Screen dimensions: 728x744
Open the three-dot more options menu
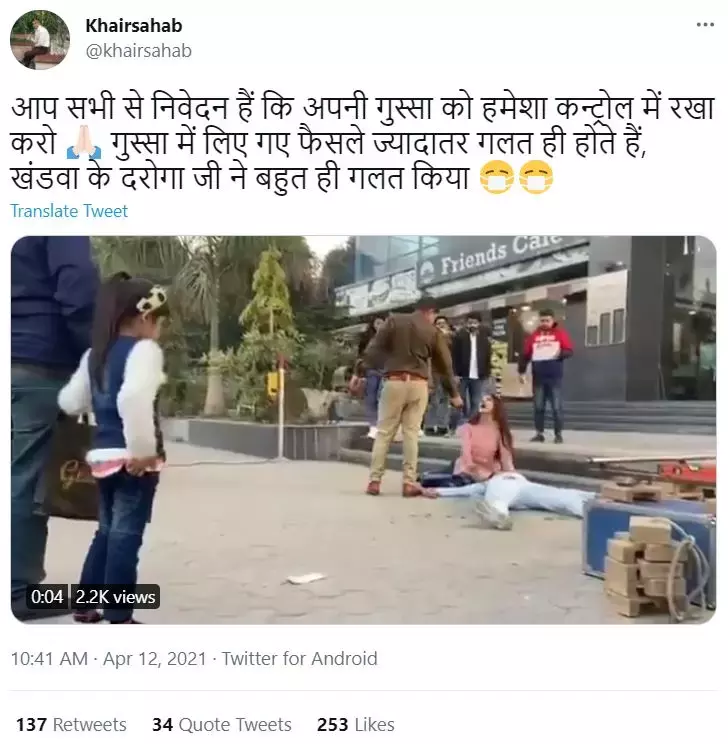pos(705,25)
